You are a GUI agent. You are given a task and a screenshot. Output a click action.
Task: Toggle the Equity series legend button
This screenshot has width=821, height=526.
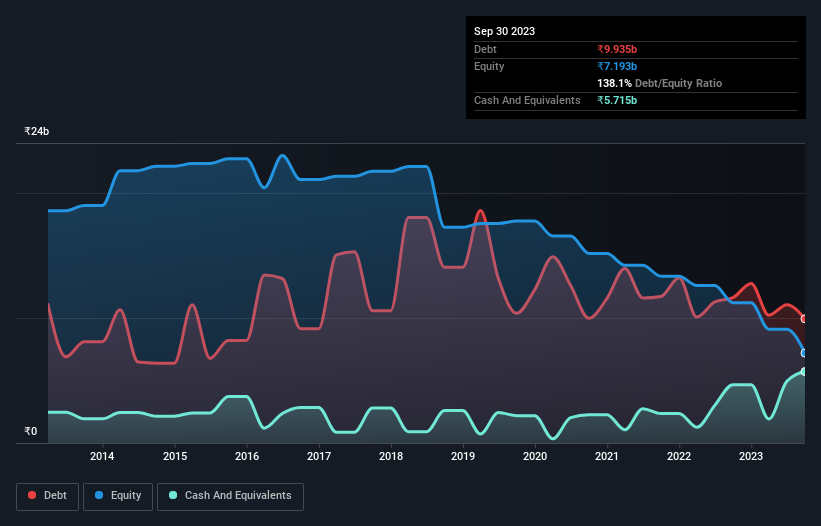pyautogui.click(x=118, y=496)
